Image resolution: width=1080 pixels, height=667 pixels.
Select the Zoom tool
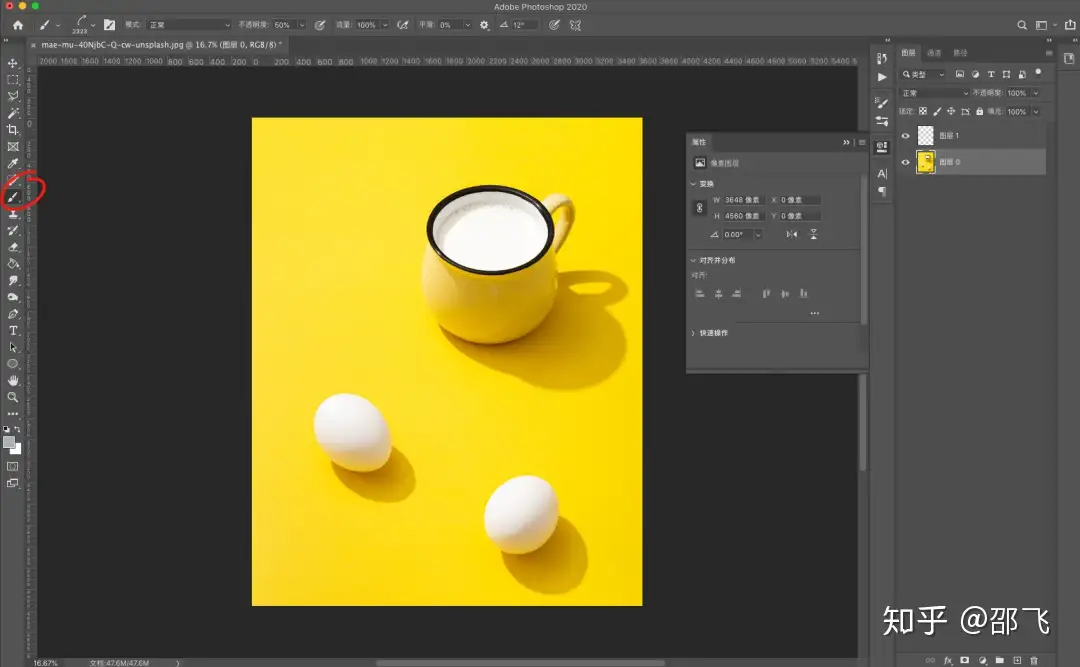(x=13, y=397)
